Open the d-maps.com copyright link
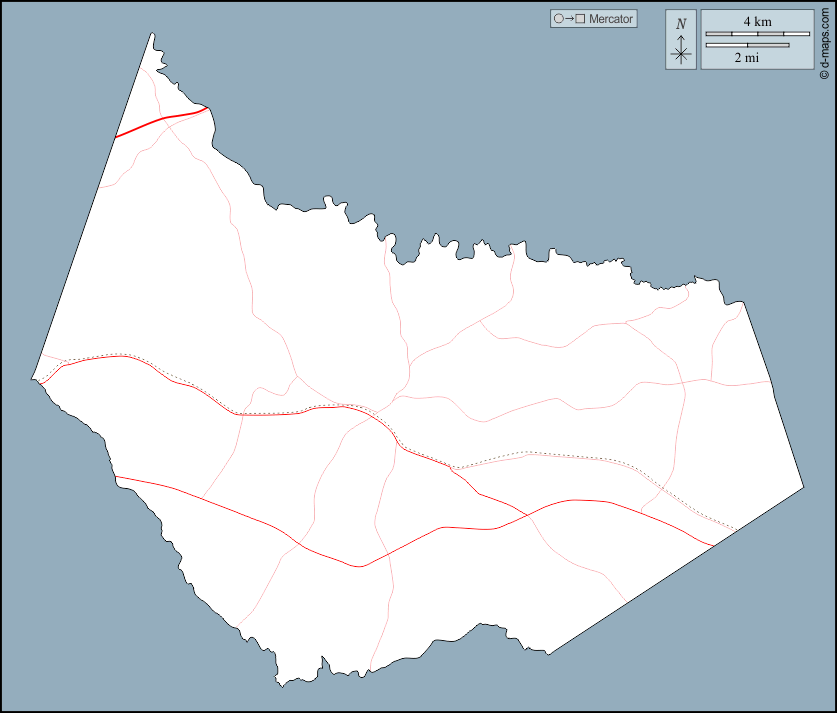This screenshot has width=837, height=713. [x=824, y=40]
